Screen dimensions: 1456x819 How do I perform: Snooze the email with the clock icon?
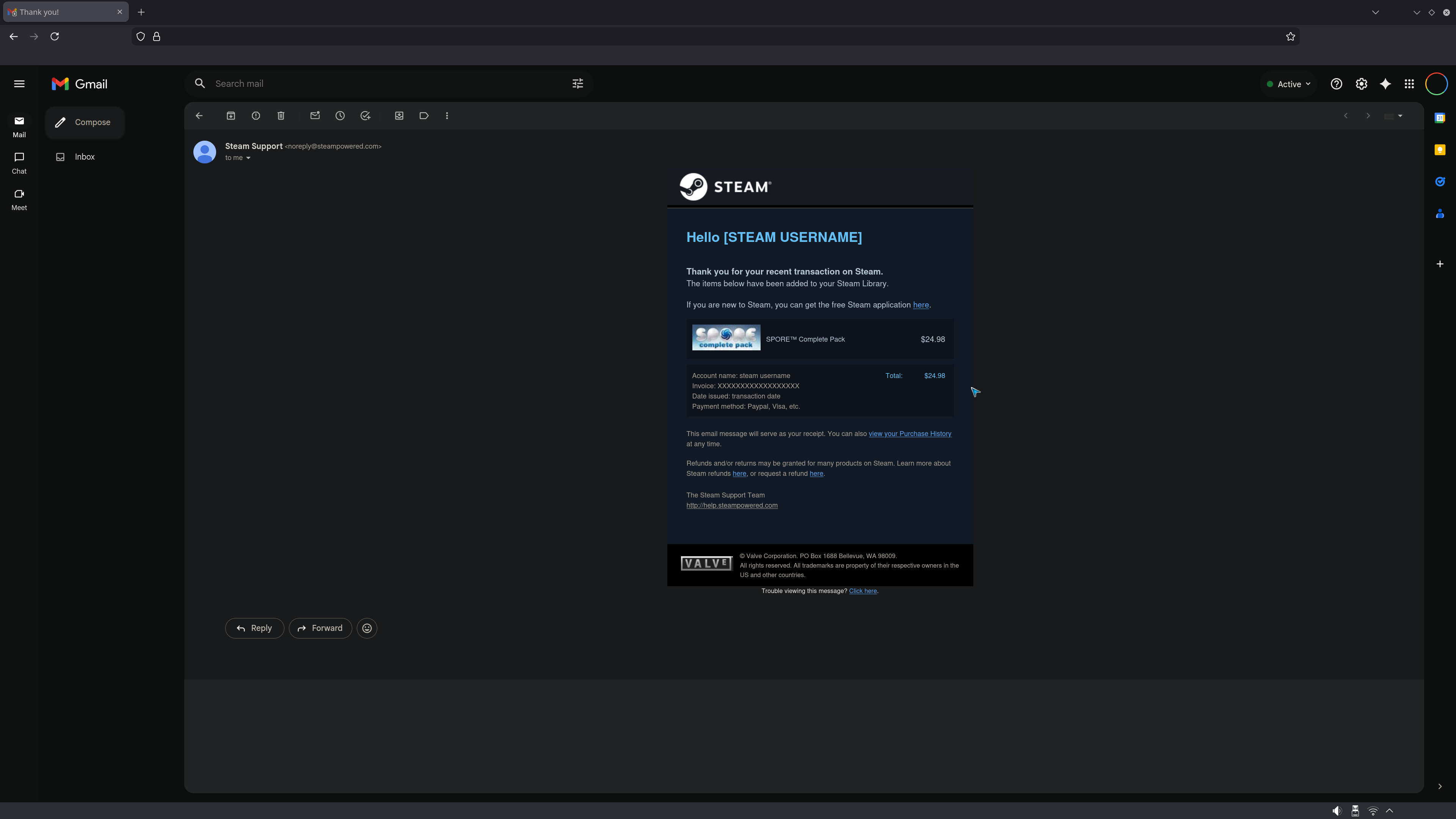pos(340,116)
